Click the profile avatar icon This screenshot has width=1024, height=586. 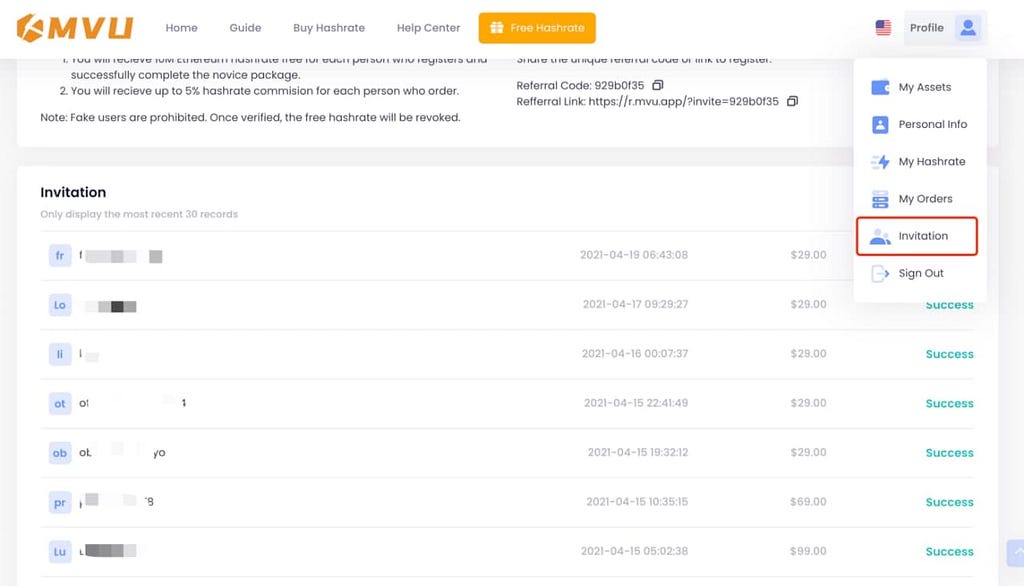(968, 27)
